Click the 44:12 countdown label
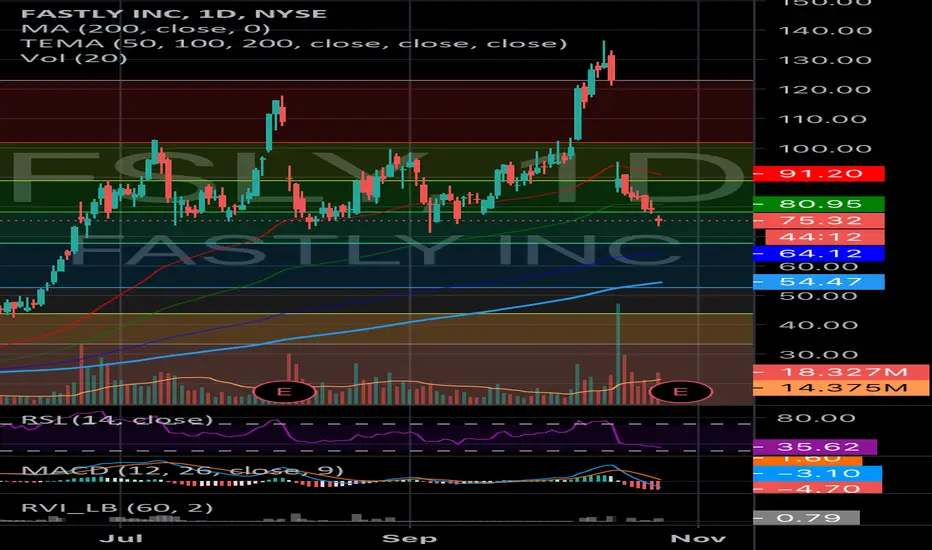The image size is (932, 550). point(824,237)
